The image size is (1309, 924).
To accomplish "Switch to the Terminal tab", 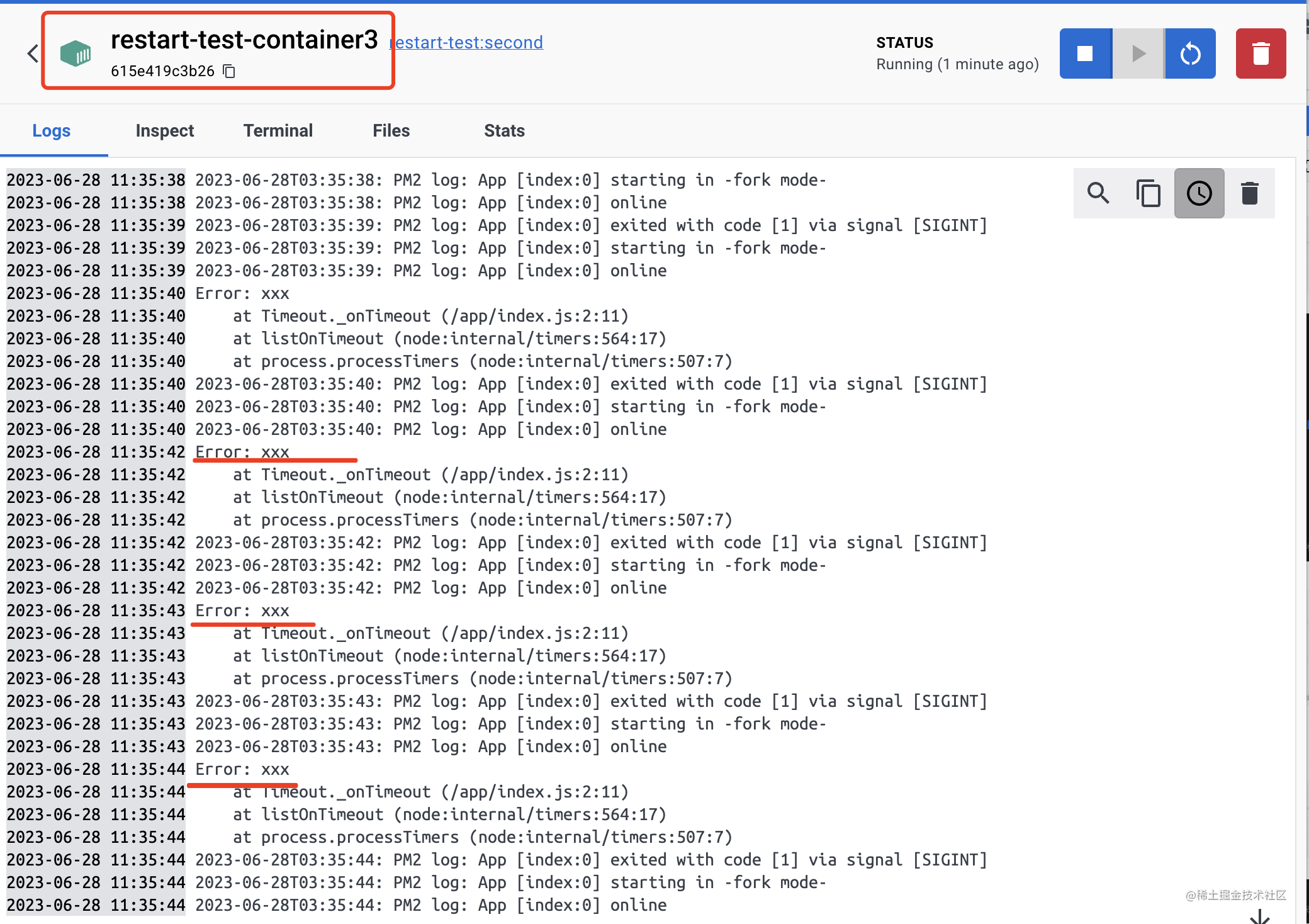I will click(x=278, y=130).
